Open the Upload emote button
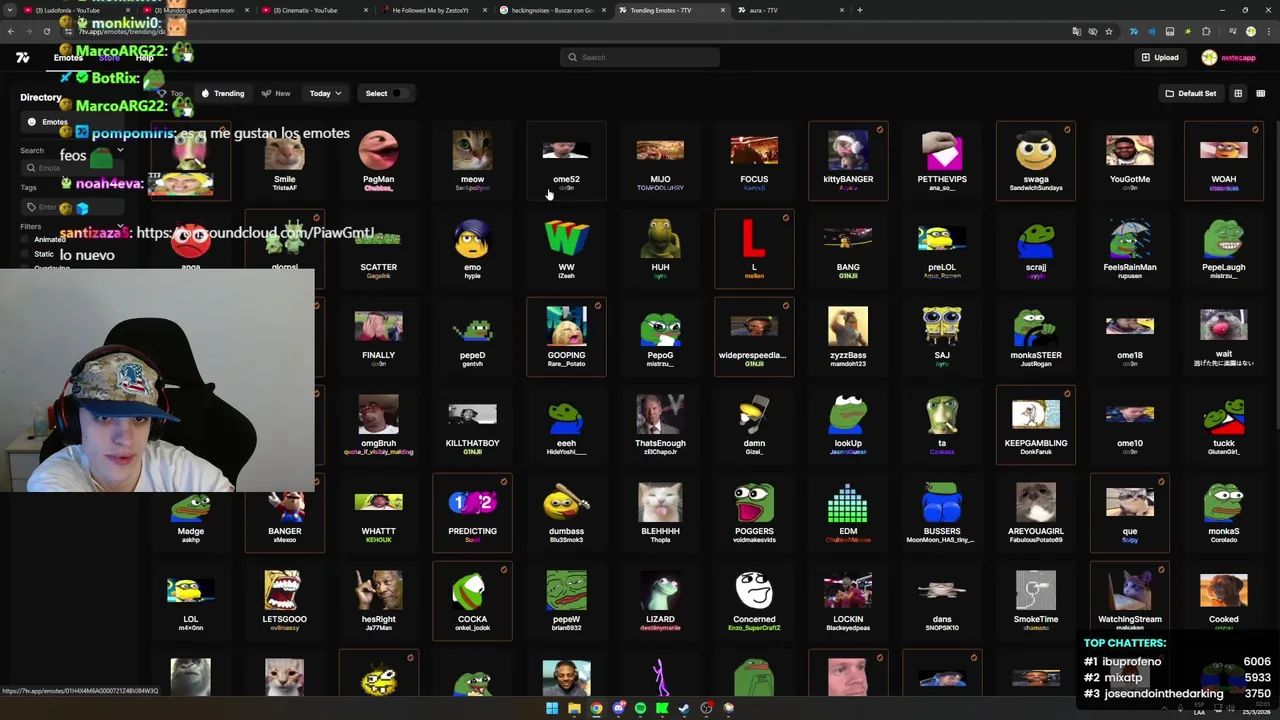The width and height of the screenshot is (1280, 720). coord(1160,57)
